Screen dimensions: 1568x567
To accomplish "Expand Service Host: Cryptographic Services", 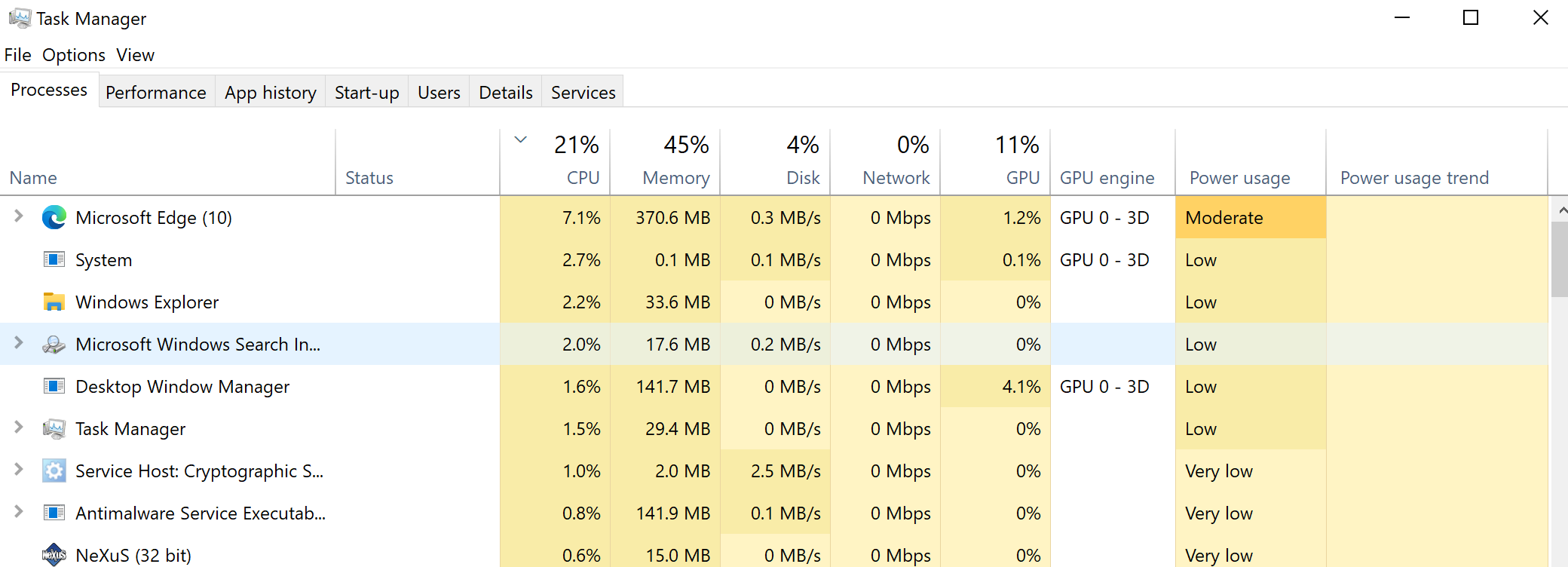I will tap(17, 470).
